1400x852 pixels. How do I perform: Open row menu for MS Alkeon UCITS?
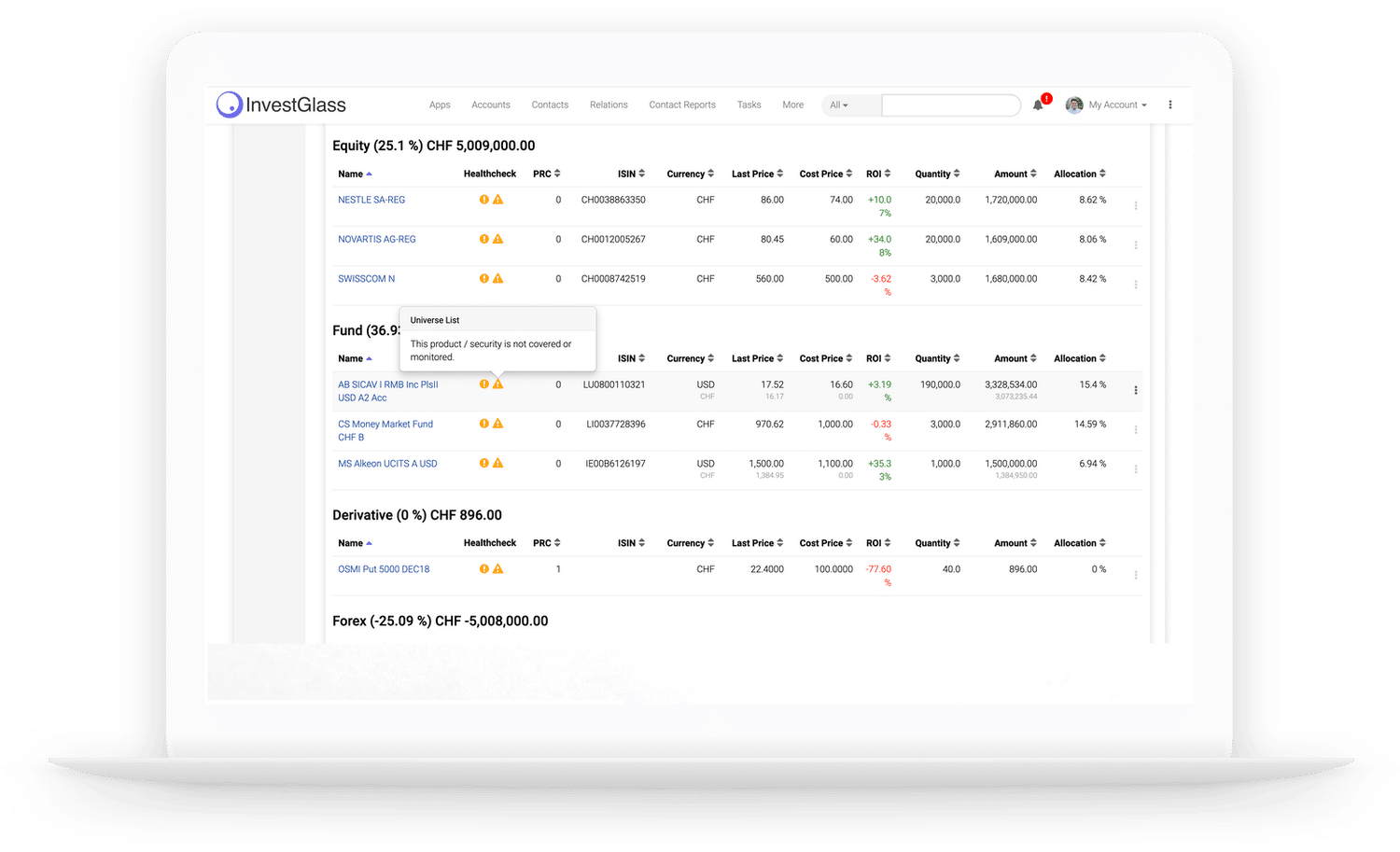click(1136, 469)
